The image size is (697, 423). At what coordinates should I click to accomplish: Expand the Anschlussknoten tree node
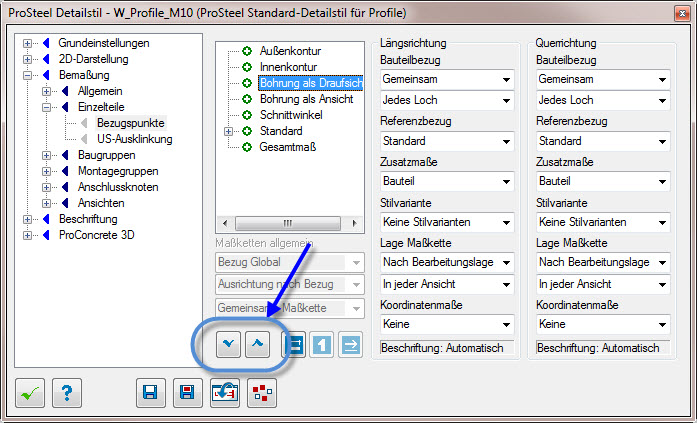tap(46, 188)
